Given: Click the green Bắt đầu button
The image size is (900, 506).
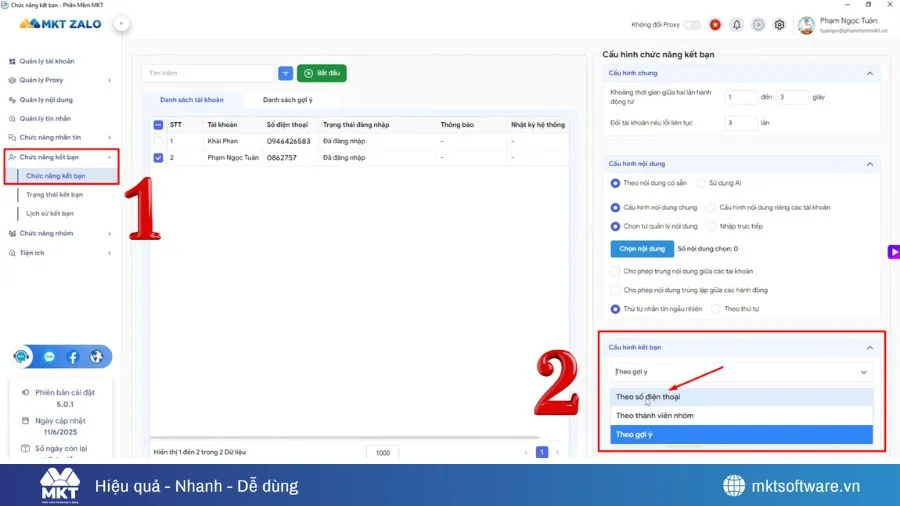Looking at the screenshot, I should click(x=321, y=73).
